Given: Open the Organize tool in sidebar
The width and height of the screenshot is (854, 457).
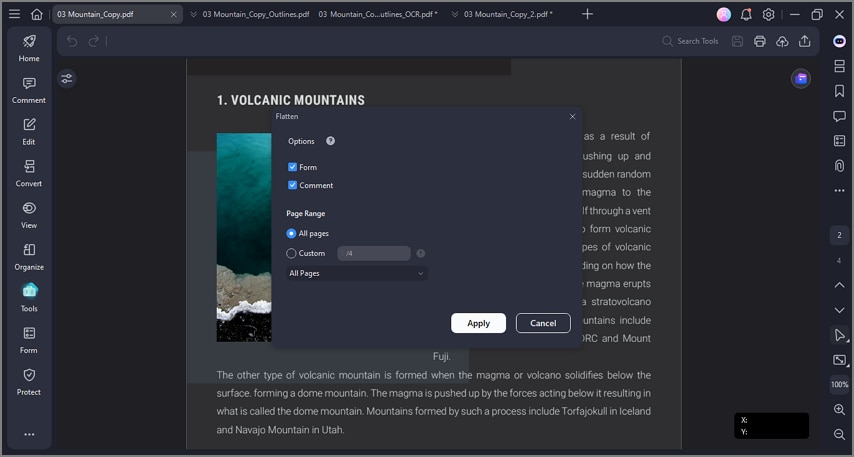Looking at the screenshot, I should click(29, 257).
